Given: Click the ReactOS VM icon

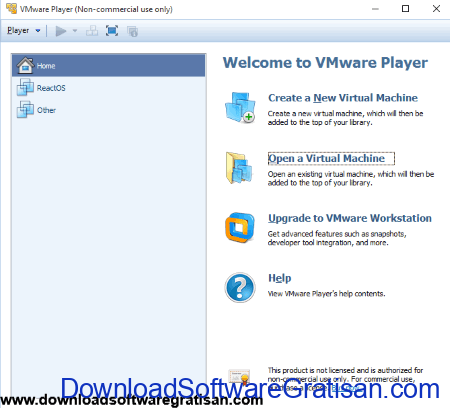Looking at the screenshot, I should click(x=25, y=87).
